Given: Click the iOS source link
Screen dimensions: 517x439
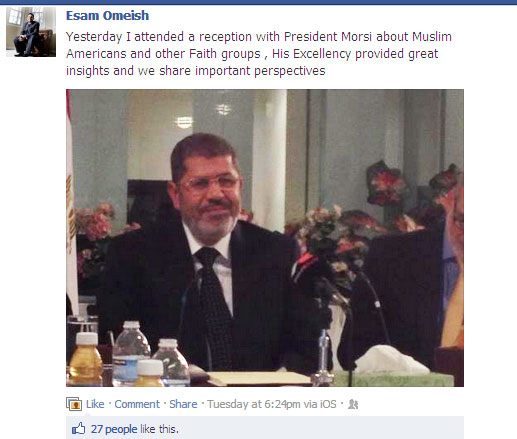Looking at the screenshot, I should [x=328, y=404].
